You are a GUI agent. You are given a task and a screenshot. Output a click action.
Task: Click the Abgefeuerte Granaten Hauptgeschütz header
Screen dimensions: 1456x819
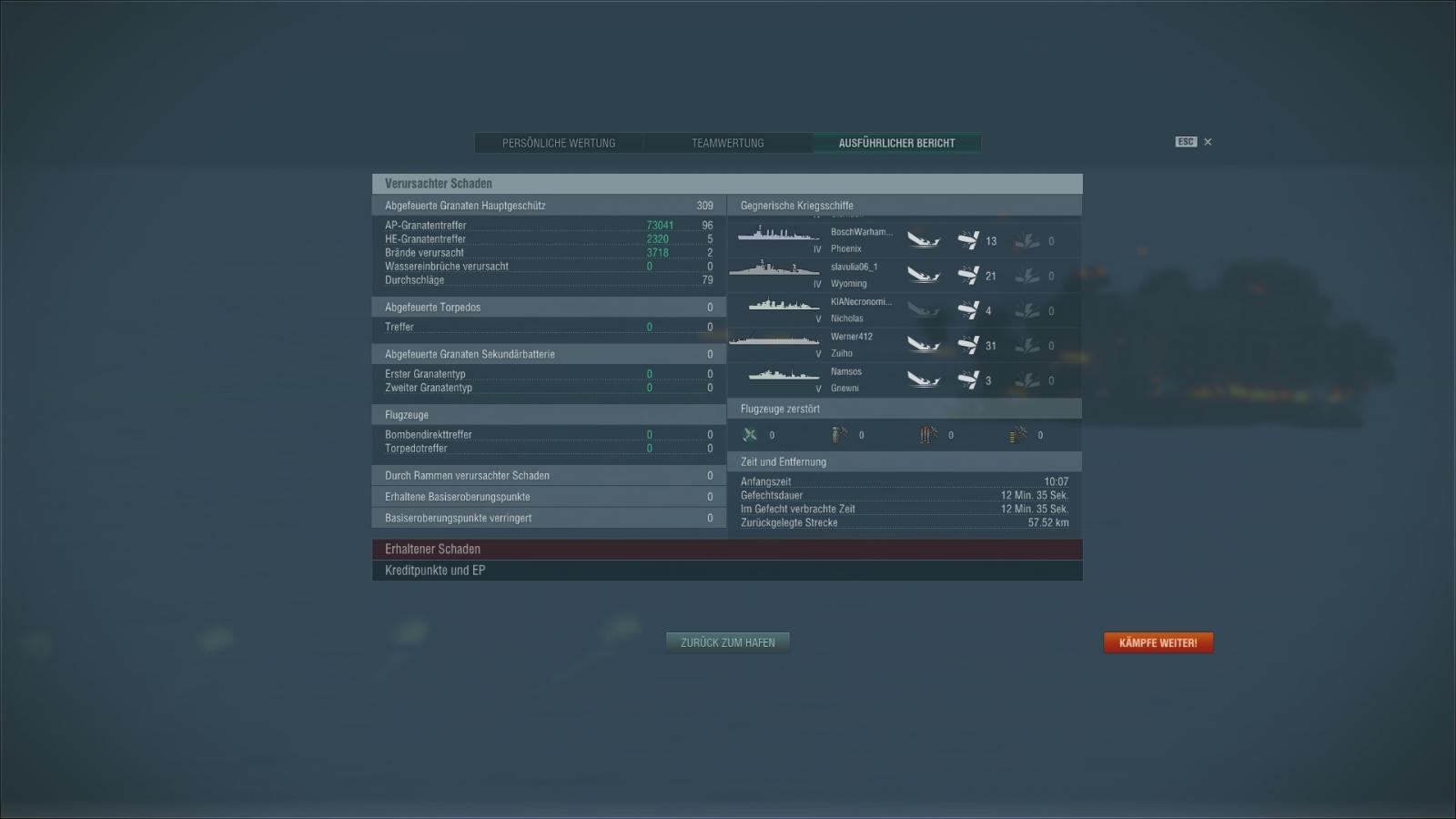tap(549, 206)
